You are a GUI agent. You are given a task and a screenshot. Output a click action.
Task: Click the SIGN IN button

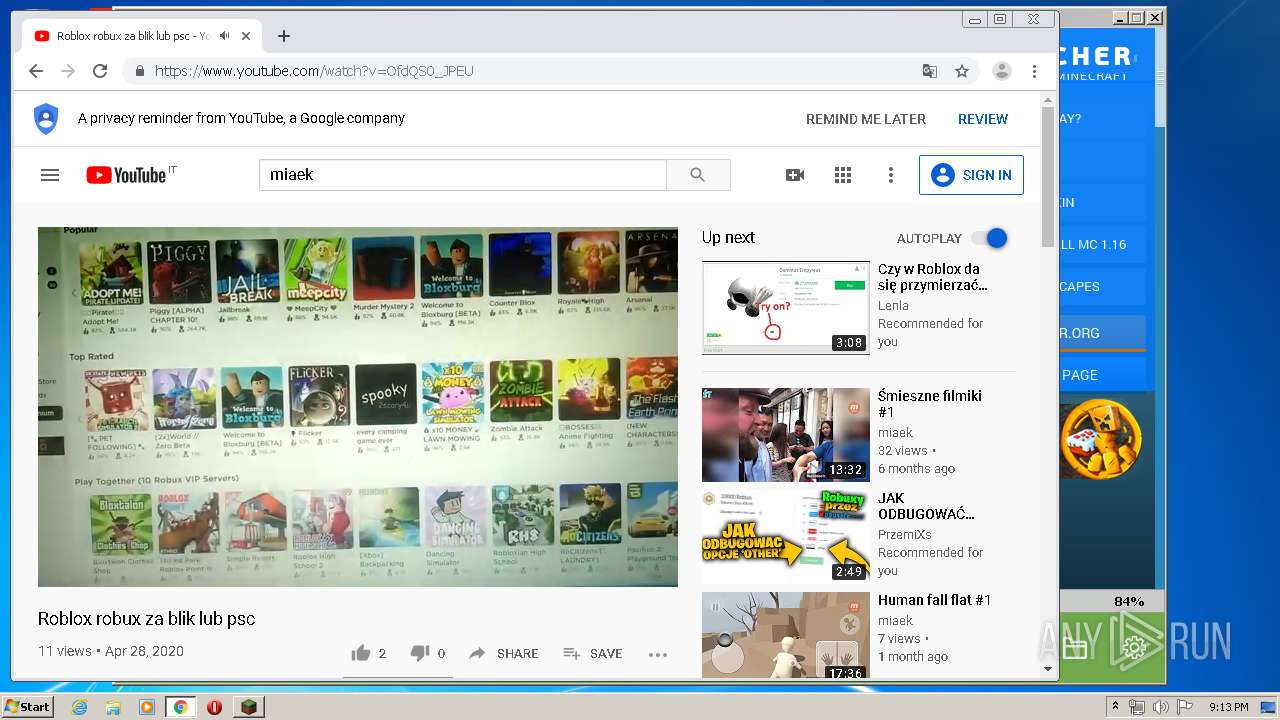[x=971, y=175]
